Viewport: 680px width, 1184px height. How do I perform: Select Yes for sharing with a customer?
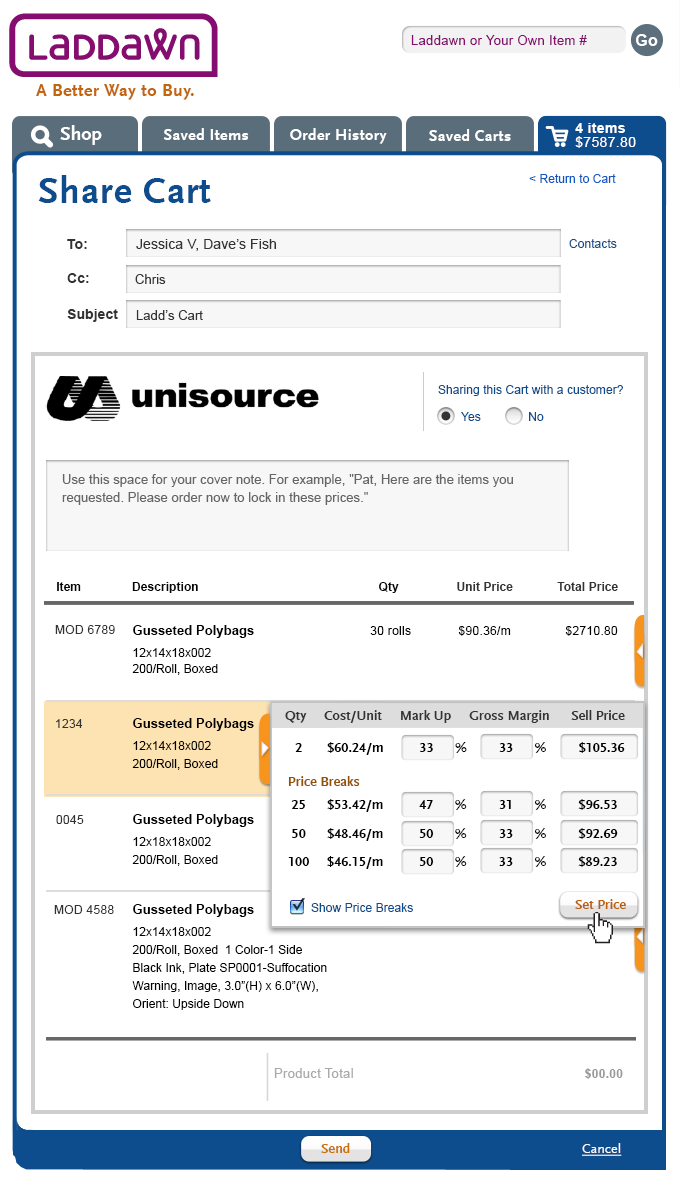pos(446,416)
